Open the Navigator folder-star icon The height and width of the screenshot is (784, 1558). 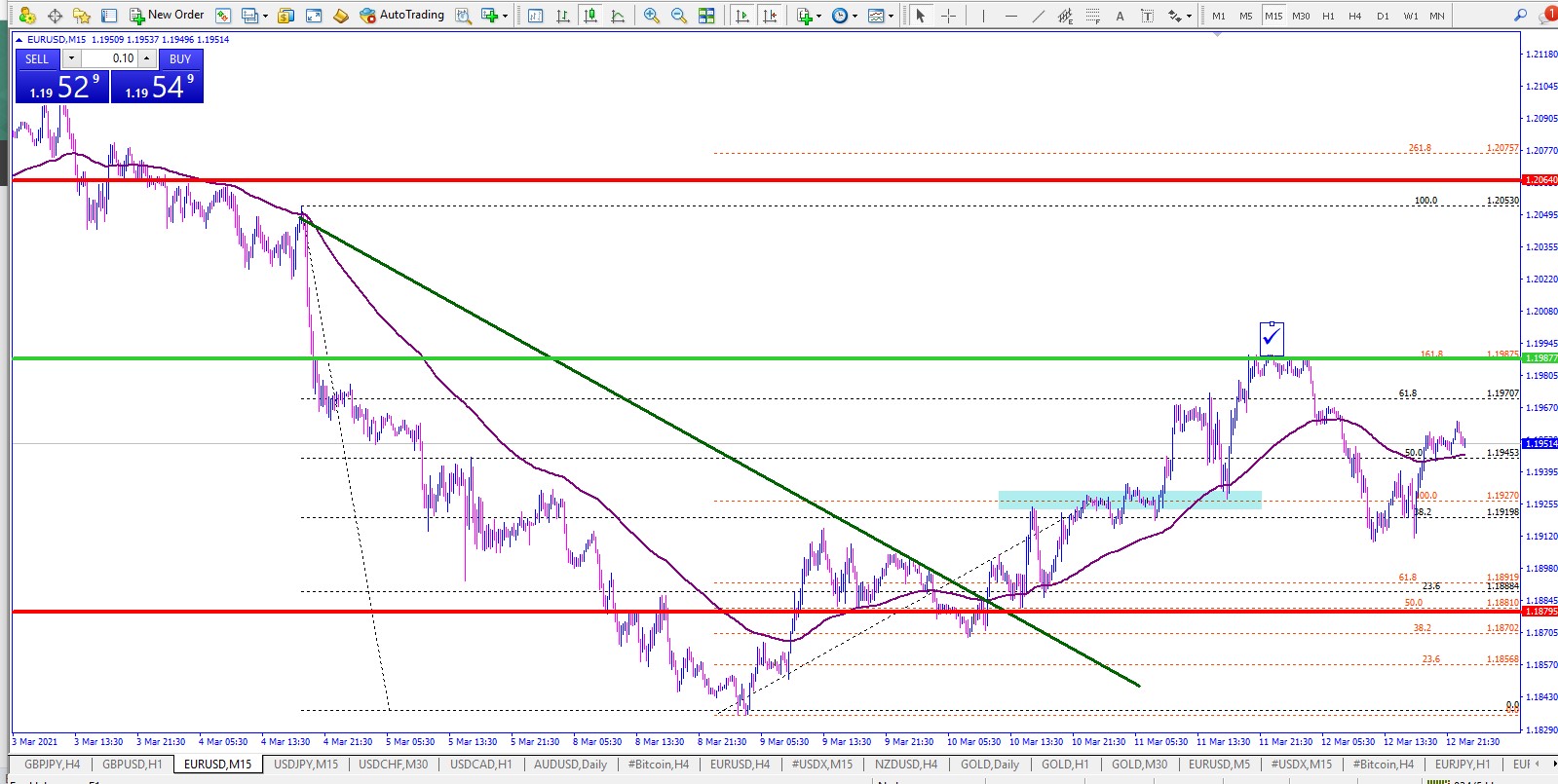click(x=82, y=16)
